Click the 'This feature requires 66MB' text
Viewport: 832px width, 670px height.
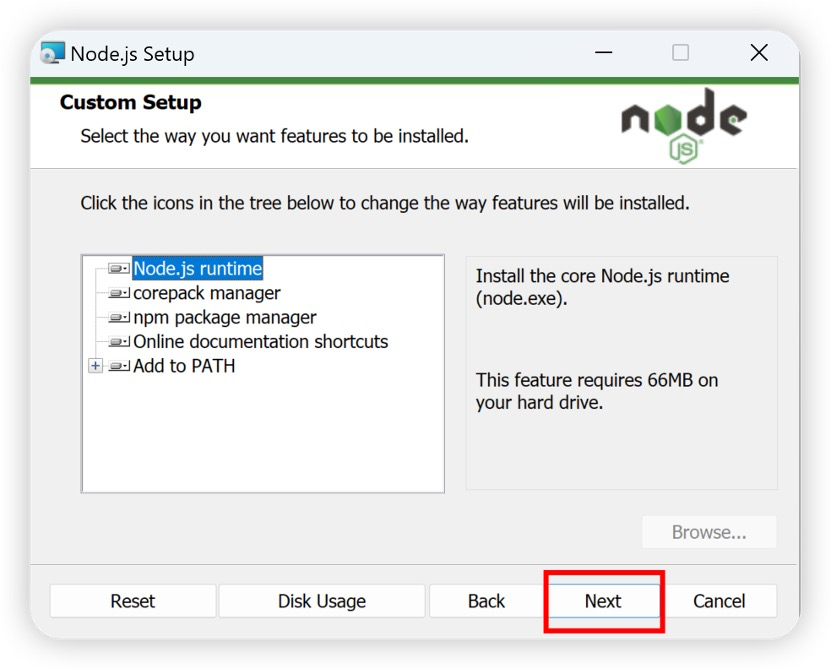597,391
